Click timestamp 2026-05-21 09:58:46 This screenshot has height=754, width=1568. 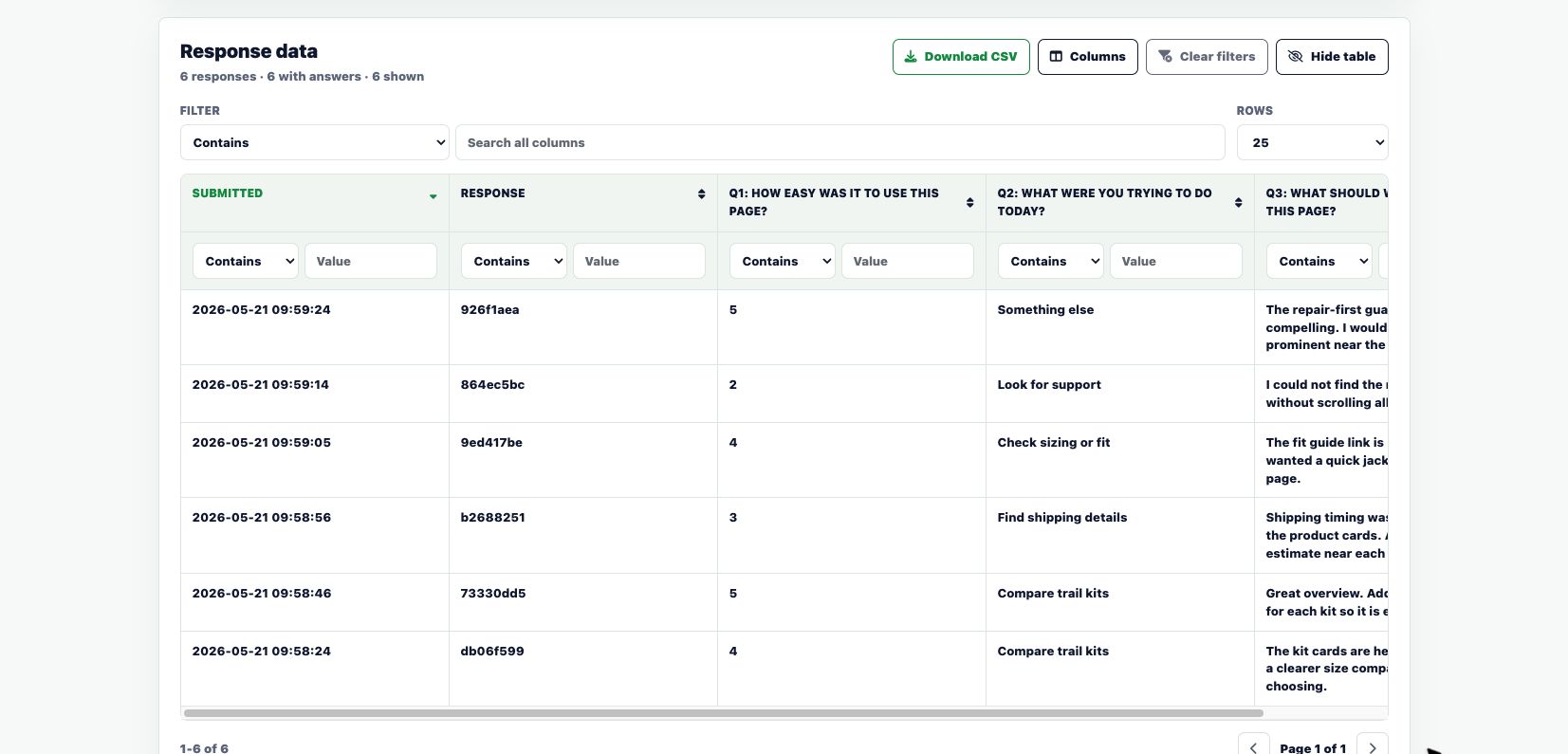coord(261,594)
